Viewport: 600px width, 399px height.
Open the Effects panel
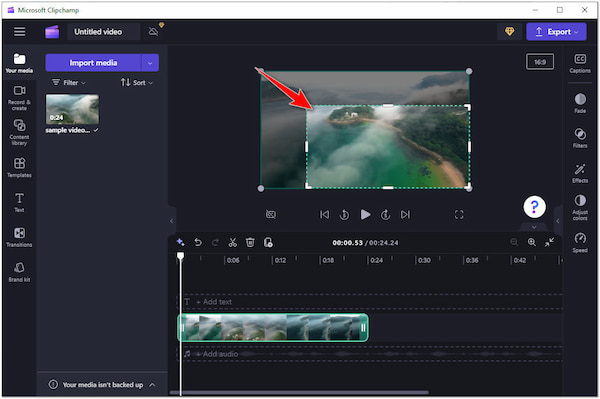pos(580,173)
